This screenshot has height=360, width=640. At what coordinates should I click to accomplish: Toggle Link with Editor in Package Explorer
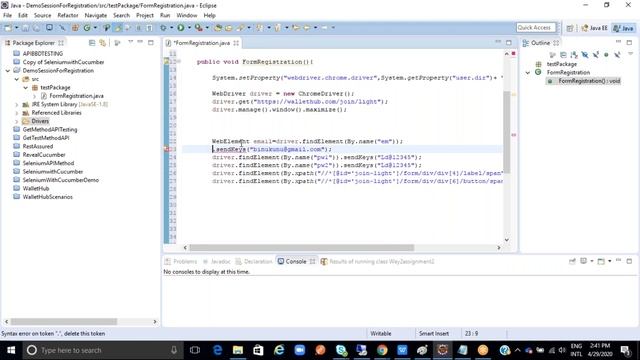point(102,42)
